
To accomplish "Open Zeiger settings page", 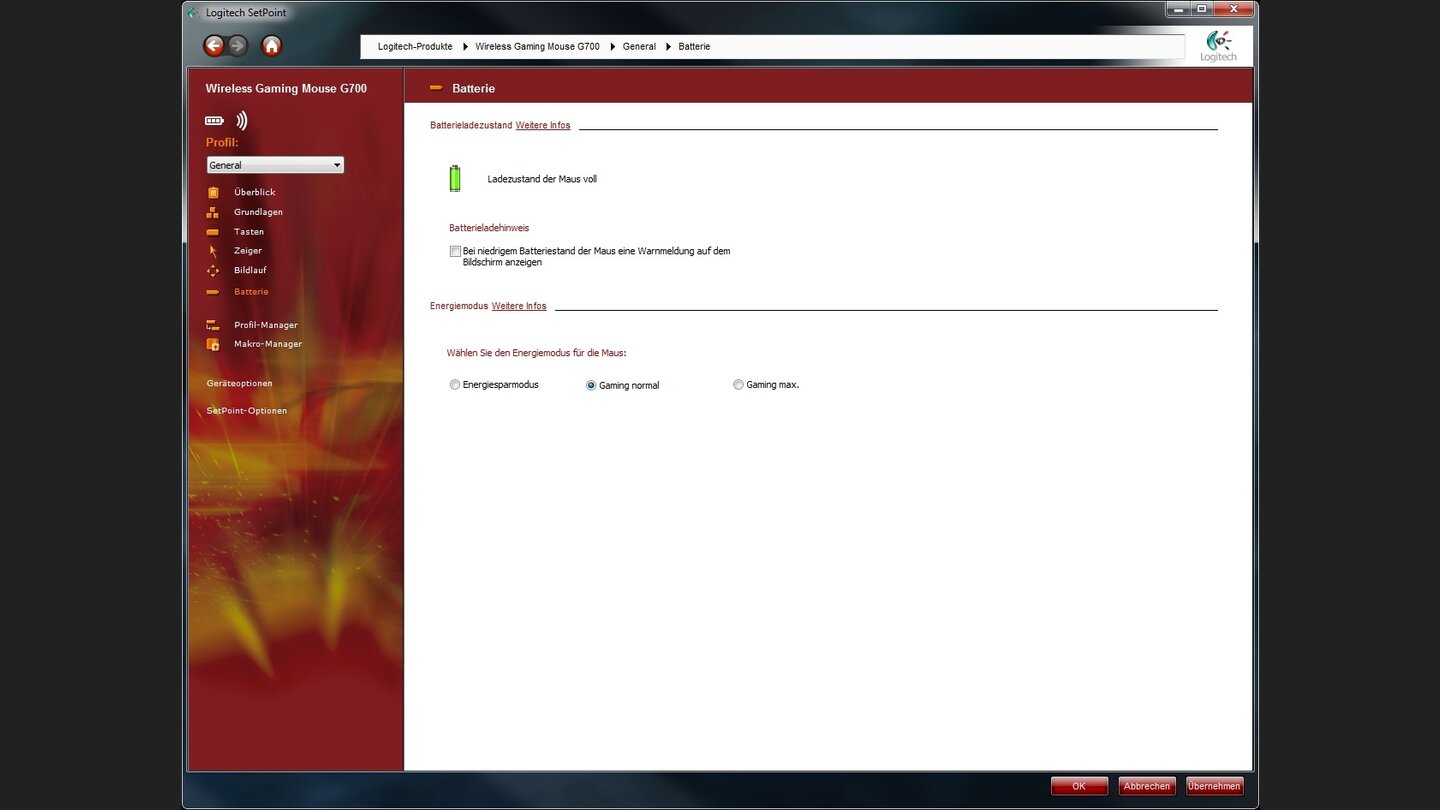I will (248, 251).
